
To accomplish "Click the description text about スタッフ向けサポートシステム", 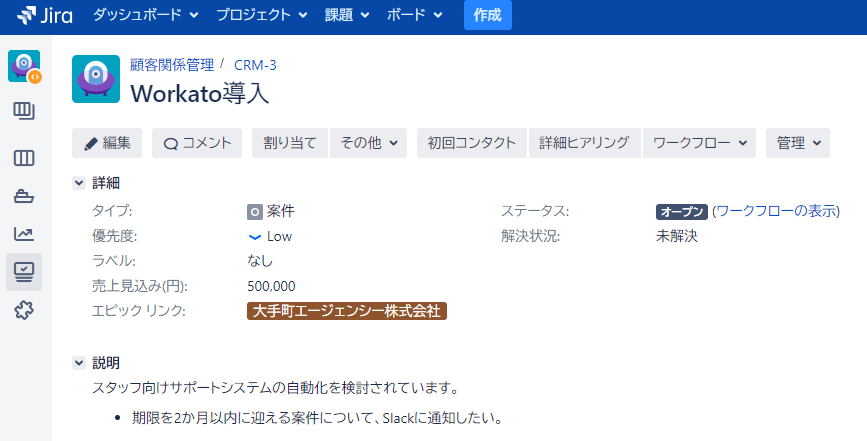I will pyautogui.click(x=275, y=388).
